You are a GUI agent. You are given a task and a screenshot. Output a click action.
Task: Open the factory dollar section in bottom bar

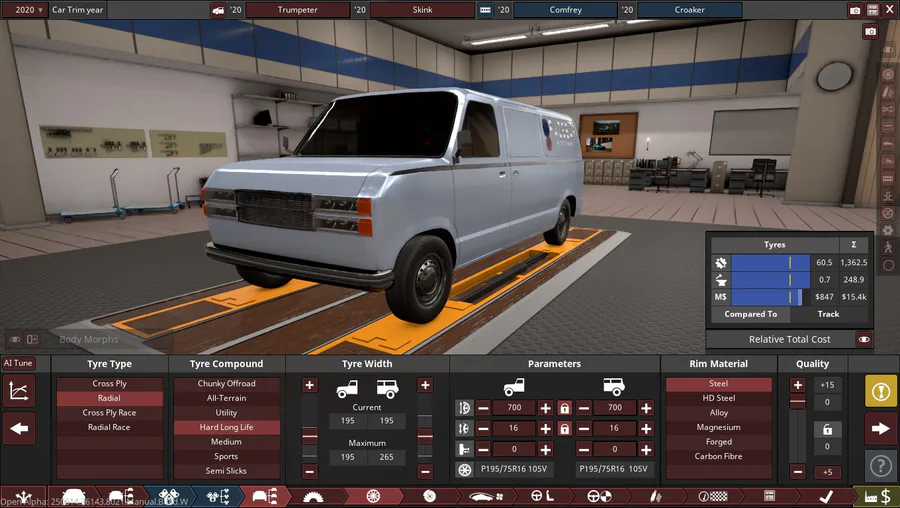[x=877, y=496]
